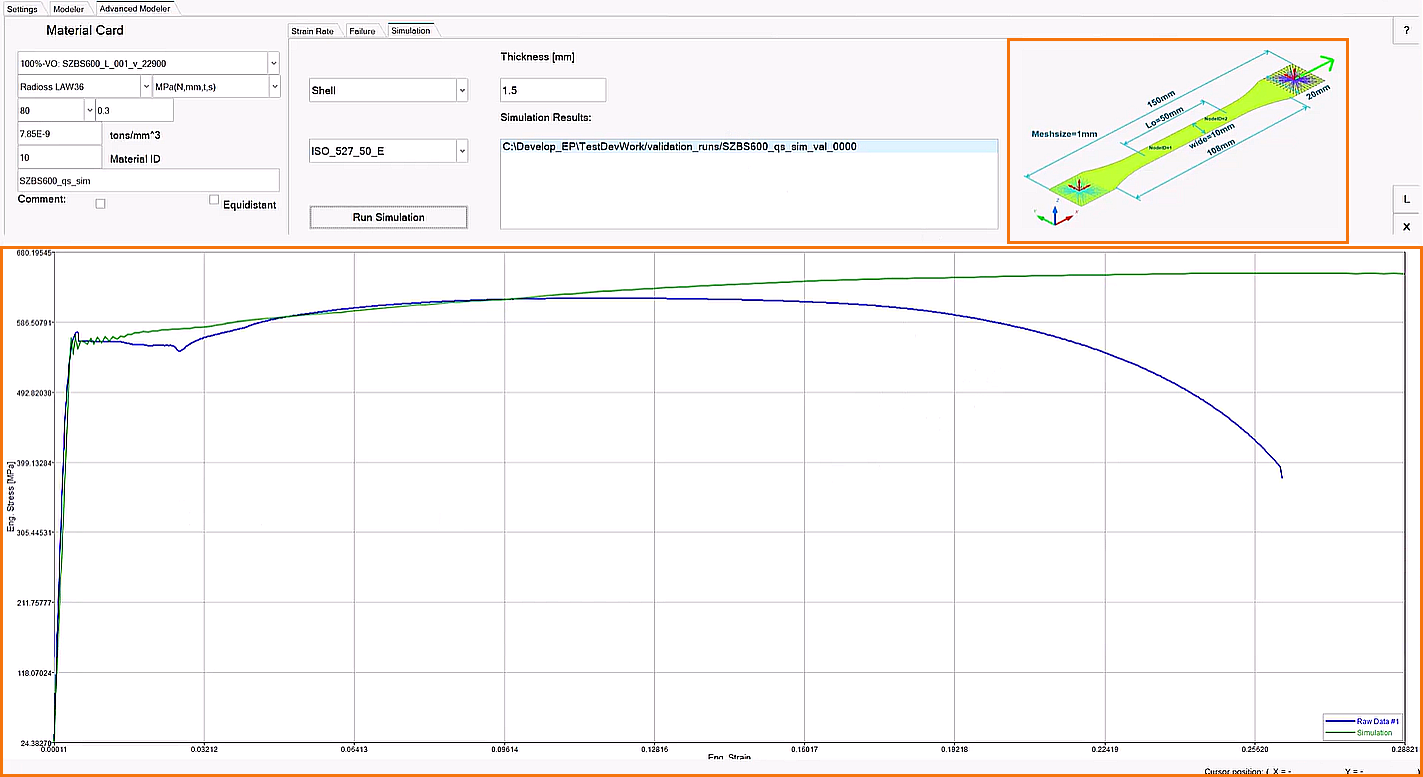Viewport: 1423px width, 777px height.
Task: Open the ISO_527_50_E specimen dropdown
Action: point(460,150)
